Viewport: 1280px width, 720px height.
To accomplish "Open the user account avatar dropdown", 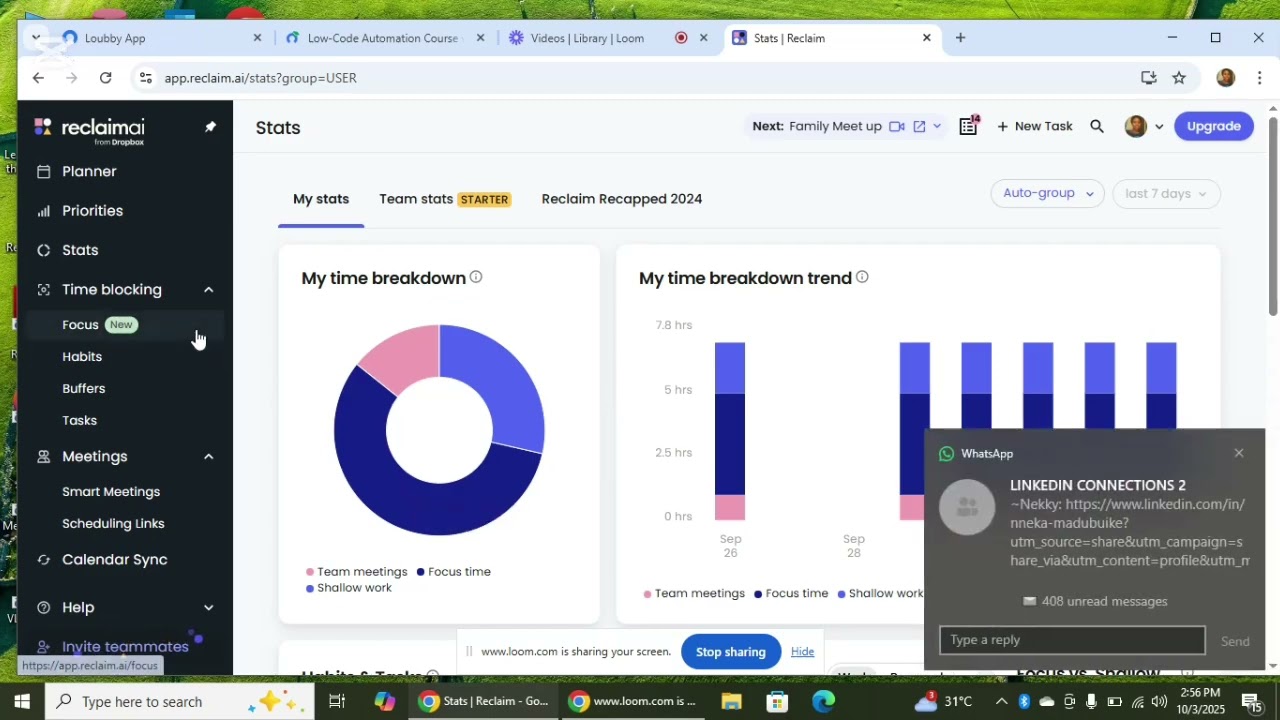I will pos(1143,126).
